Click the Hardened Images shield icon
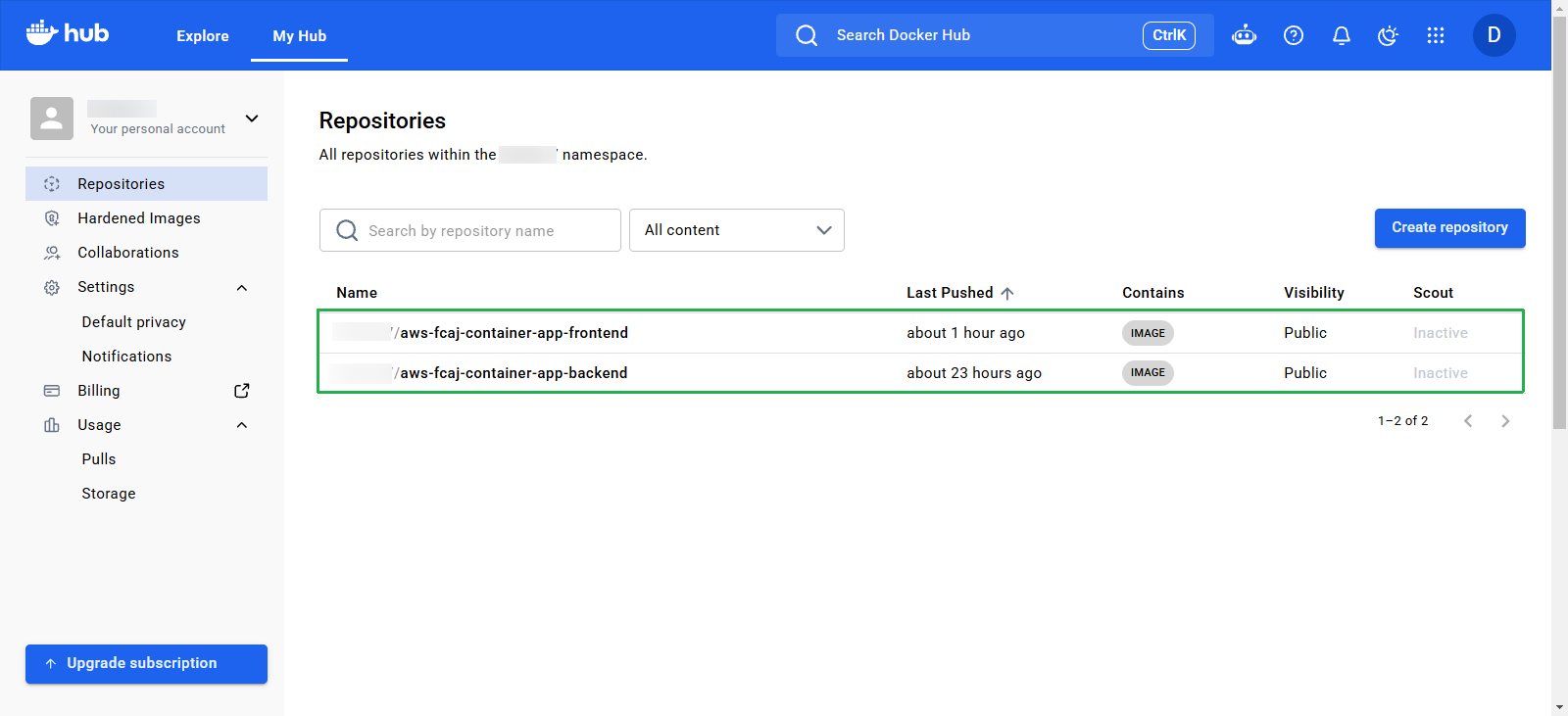1568x716 pixels. pos(52,218)
